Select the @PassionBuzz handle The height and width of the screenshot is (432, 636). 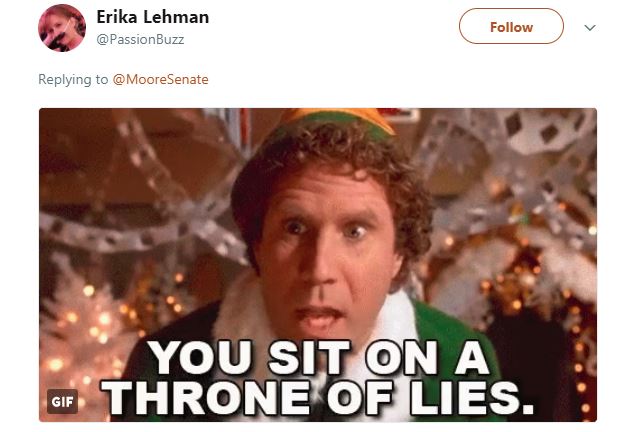pos(140,39)
